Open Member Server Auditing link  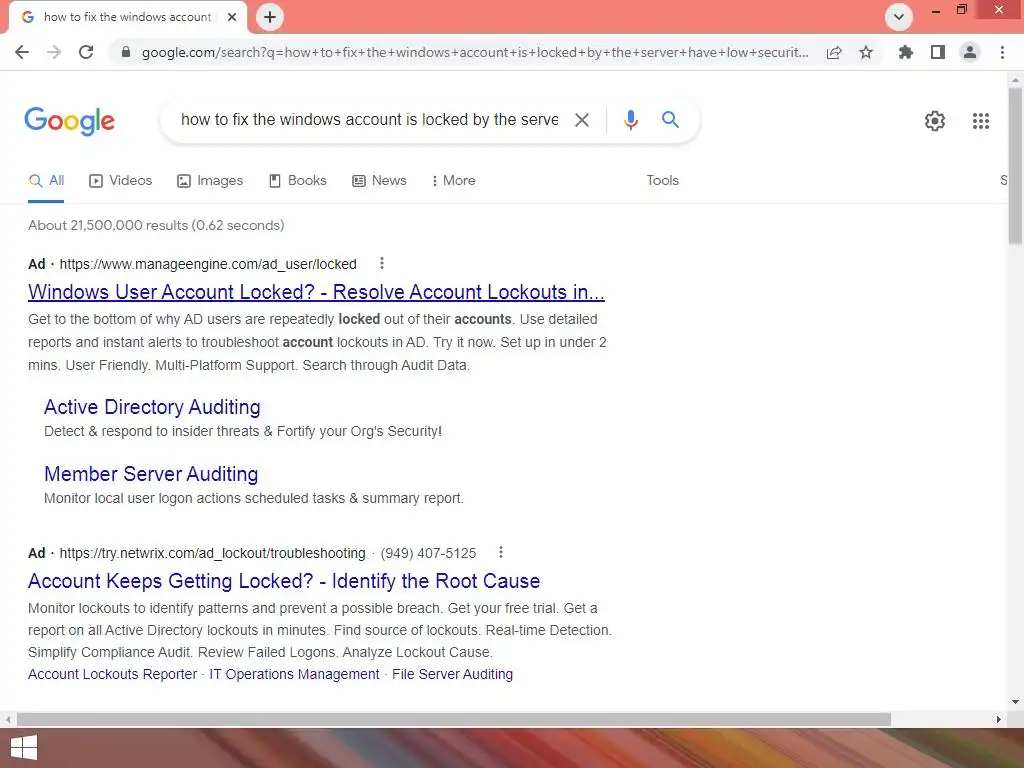[151, 474]
